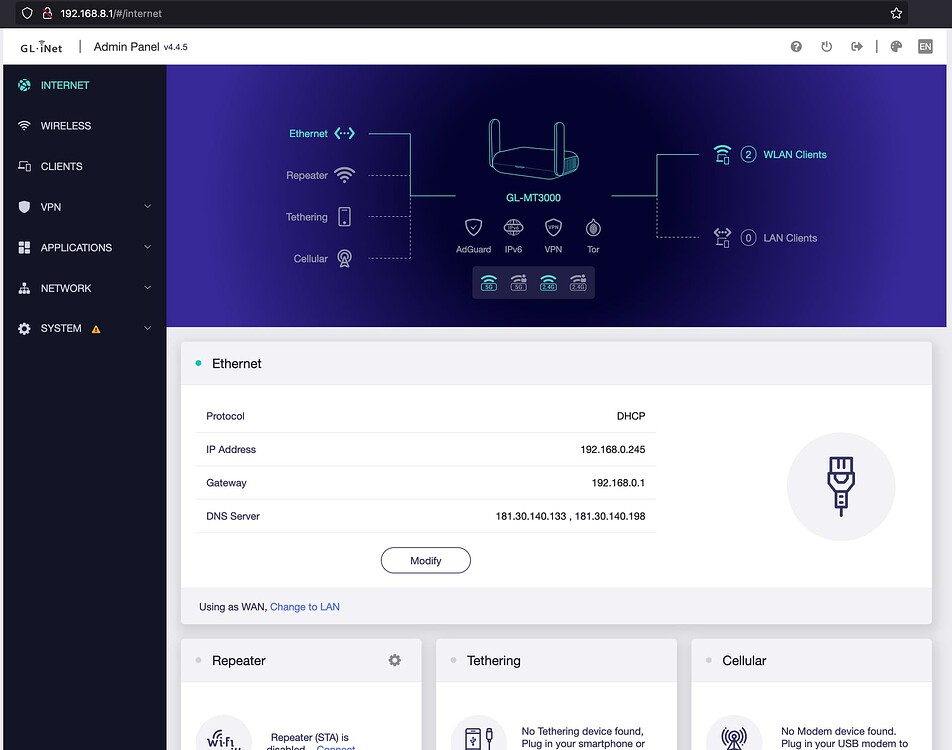The height and width of the screenshot is (750, 952).
Task: Click the first 2.4G Wi-Fi status icon
Action: [x=548, y=283]
